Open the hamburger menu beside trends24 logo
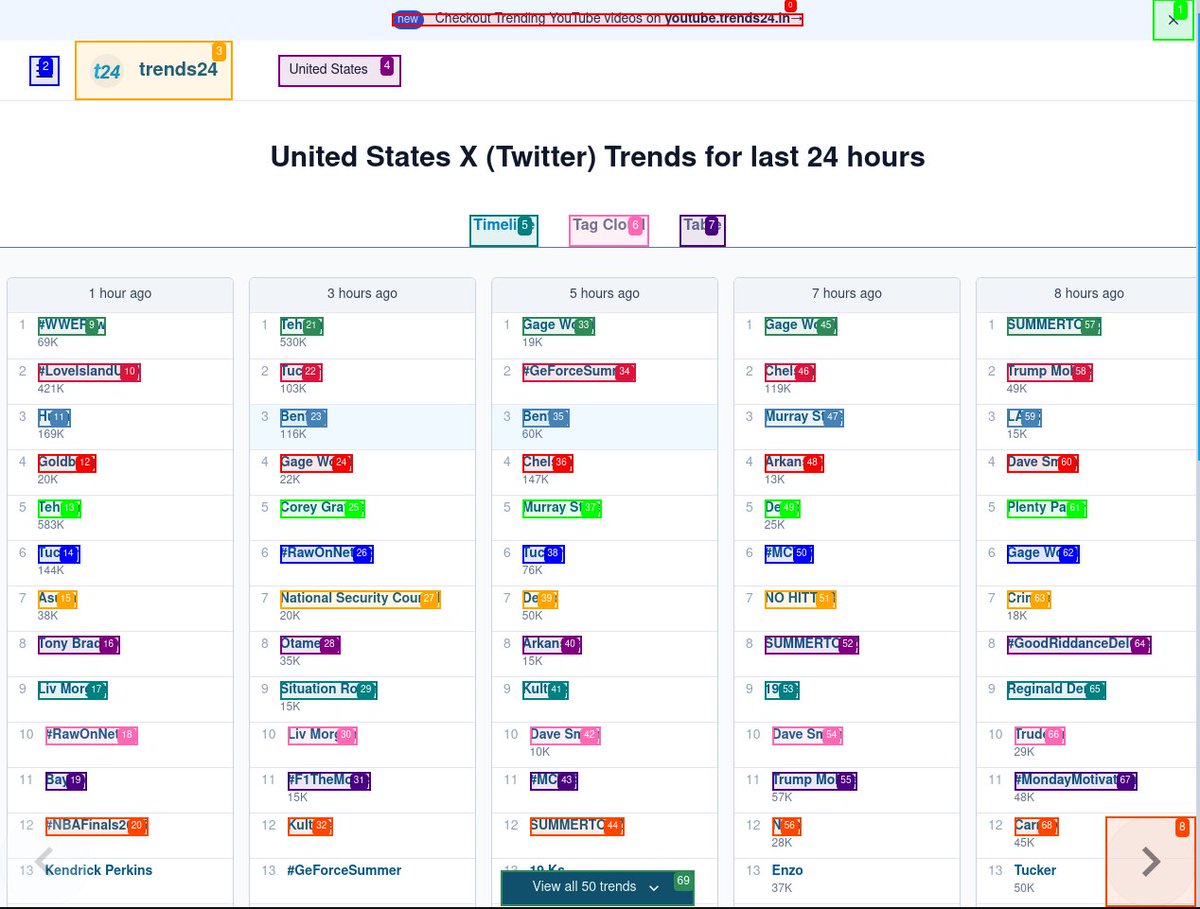Screen dimensions: 1200x909 click(x=44, y=70)
